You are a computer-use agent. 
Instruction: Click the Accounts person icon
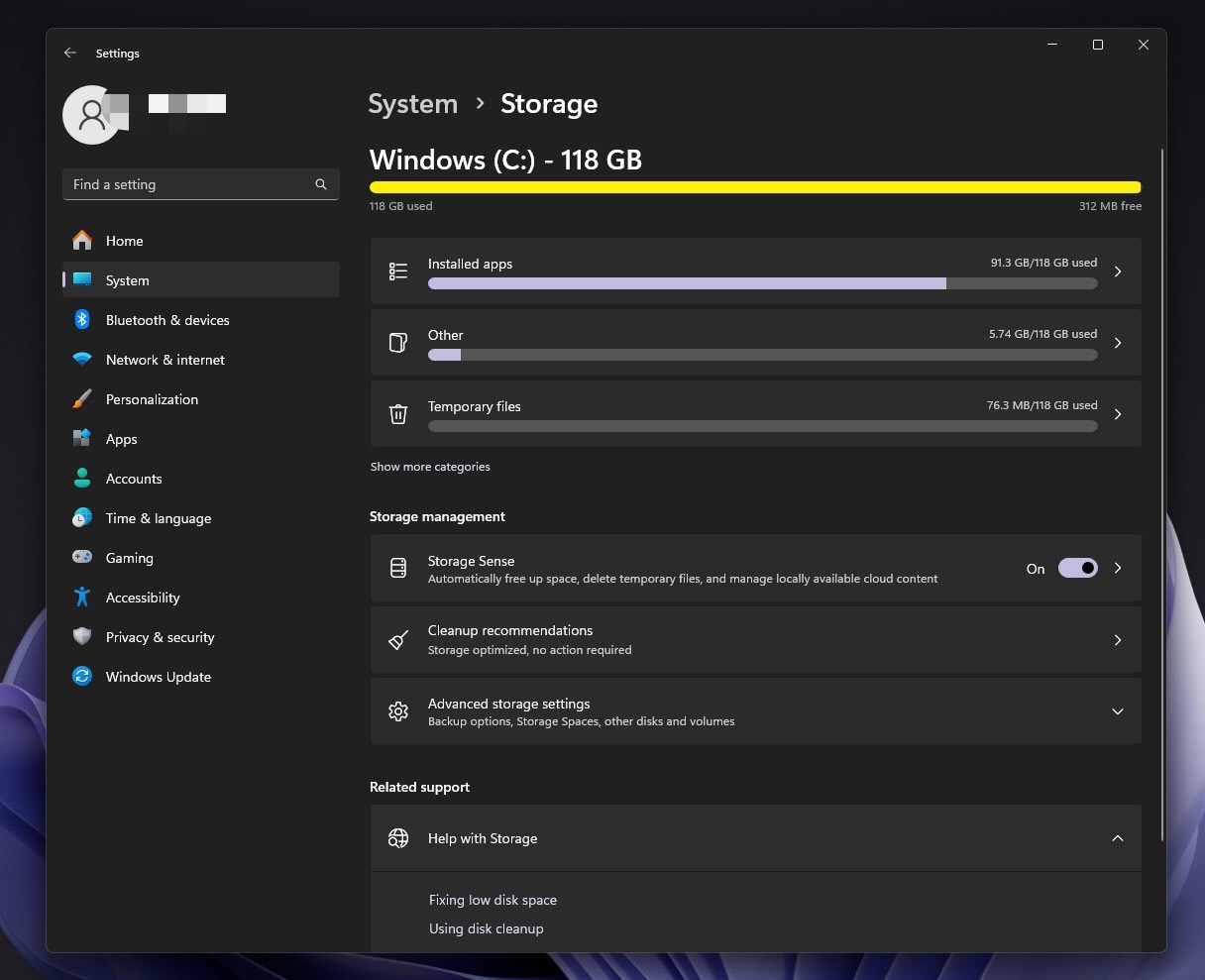[x=82, y=479]
